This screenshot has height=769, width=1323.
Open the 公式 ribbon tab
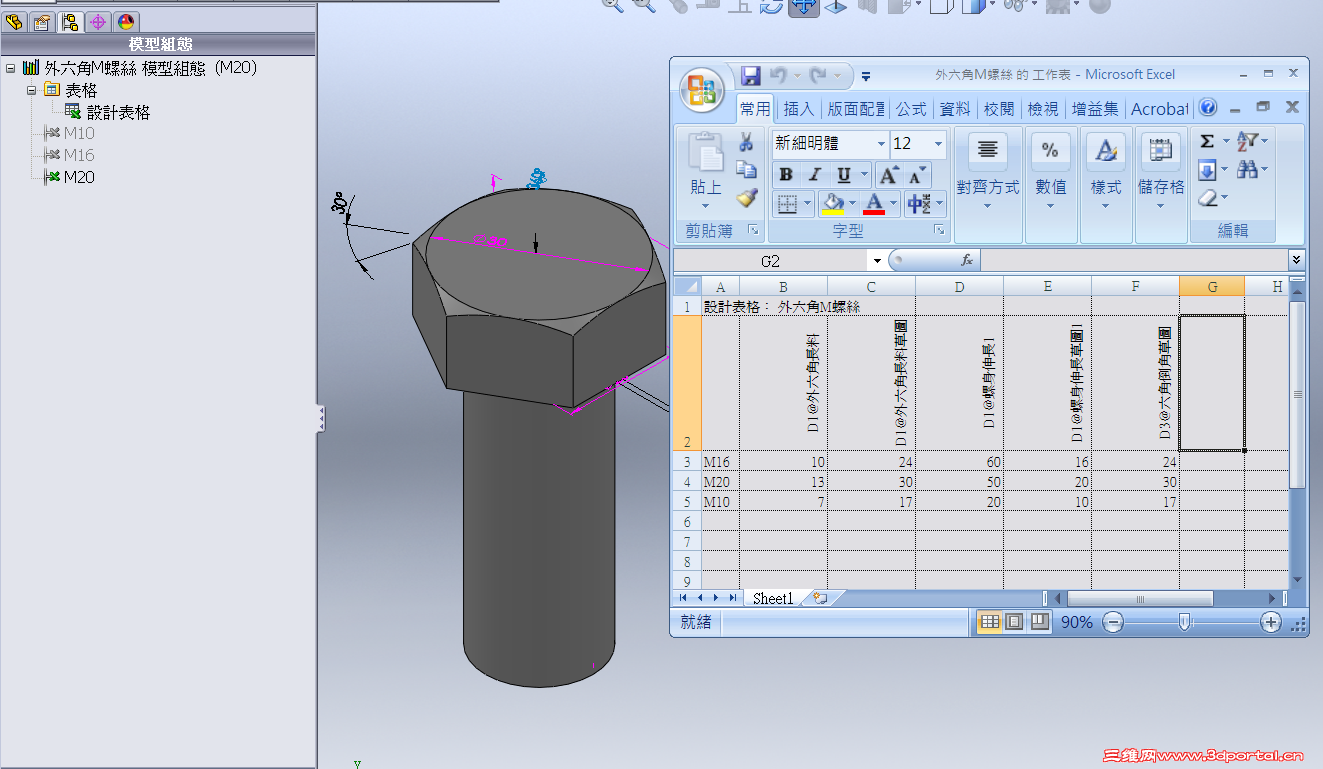(x=911, y=109)
